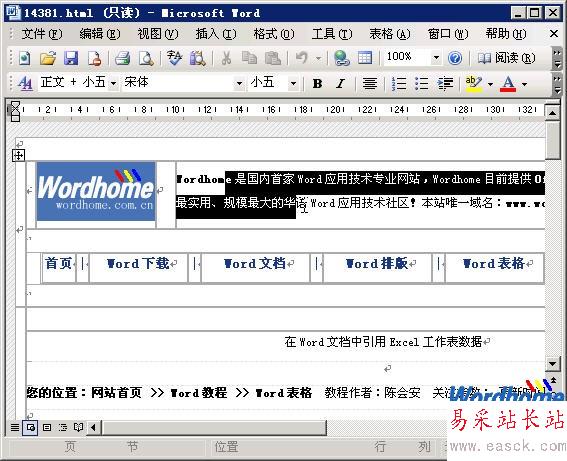Screen dimensions: 567x461
Task: Run spelling and grammar check
Action: click(x=174, y=58)
